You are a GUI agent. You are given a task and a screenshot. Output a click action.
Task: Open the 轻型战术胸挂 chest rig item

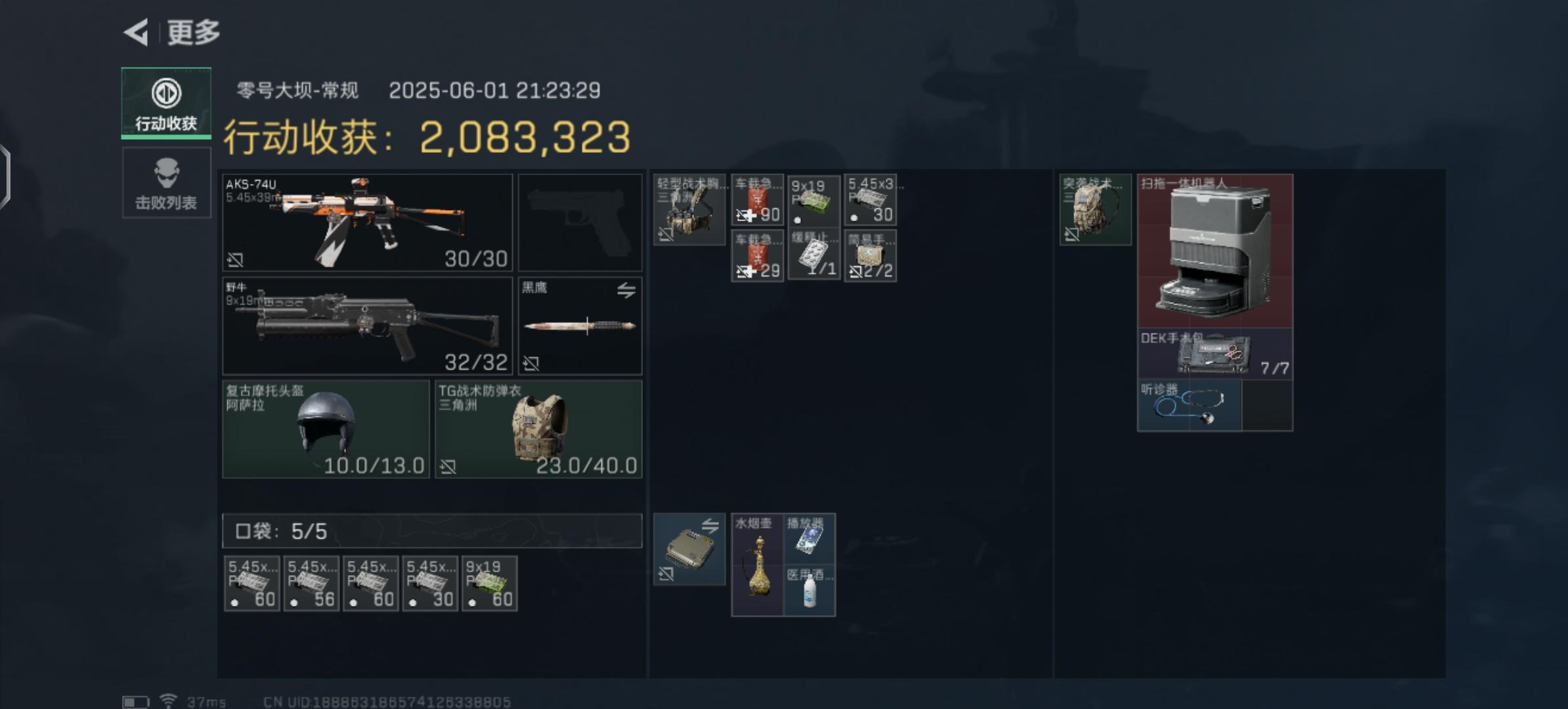(689, 209)
